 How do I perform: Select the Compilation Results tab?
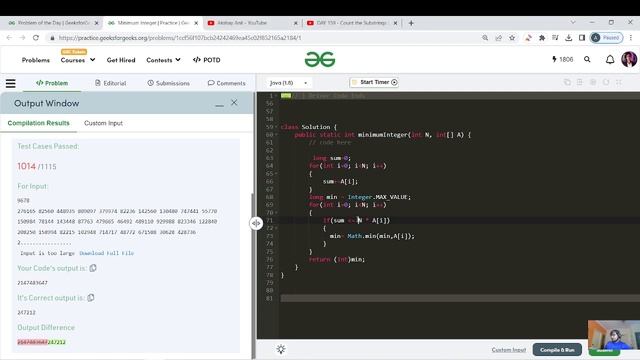click(38, 123)
